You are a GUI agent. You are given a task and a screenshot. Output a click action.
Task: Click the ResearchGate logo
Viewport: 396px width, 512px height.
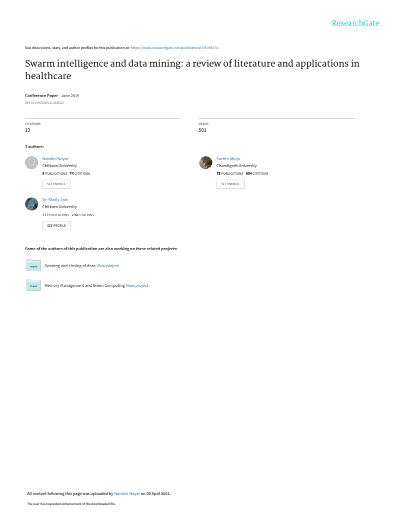point(355,23)
